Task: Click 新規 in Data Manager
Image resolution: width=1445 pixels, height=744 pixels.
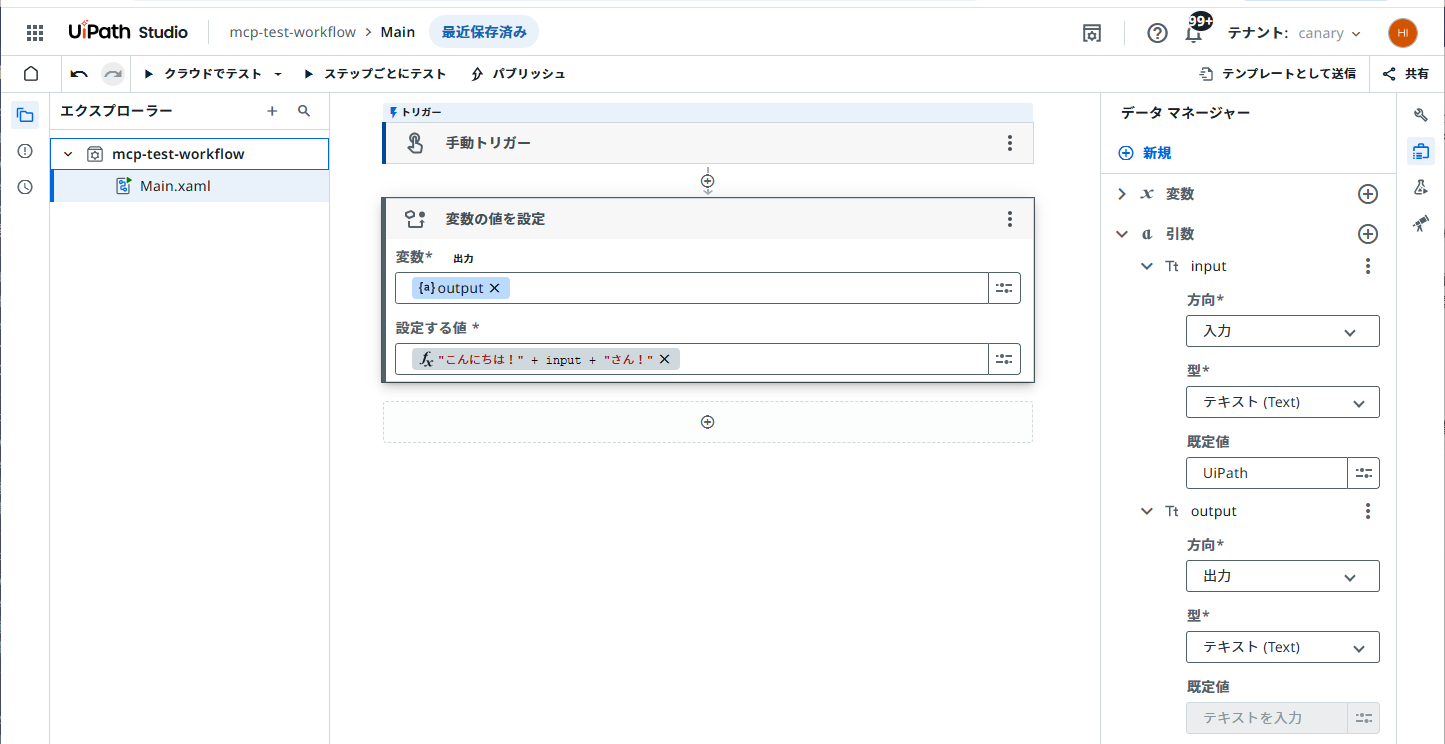Action: click(1145, 153)
